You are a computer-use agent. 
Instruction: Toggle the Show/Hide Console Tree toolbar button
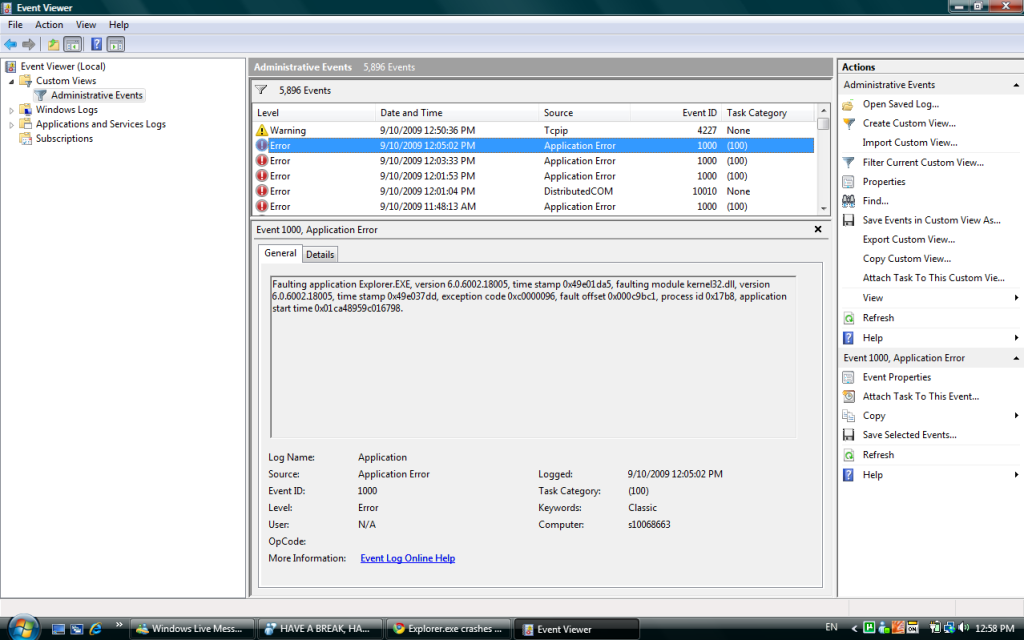[x=73, y=44]
